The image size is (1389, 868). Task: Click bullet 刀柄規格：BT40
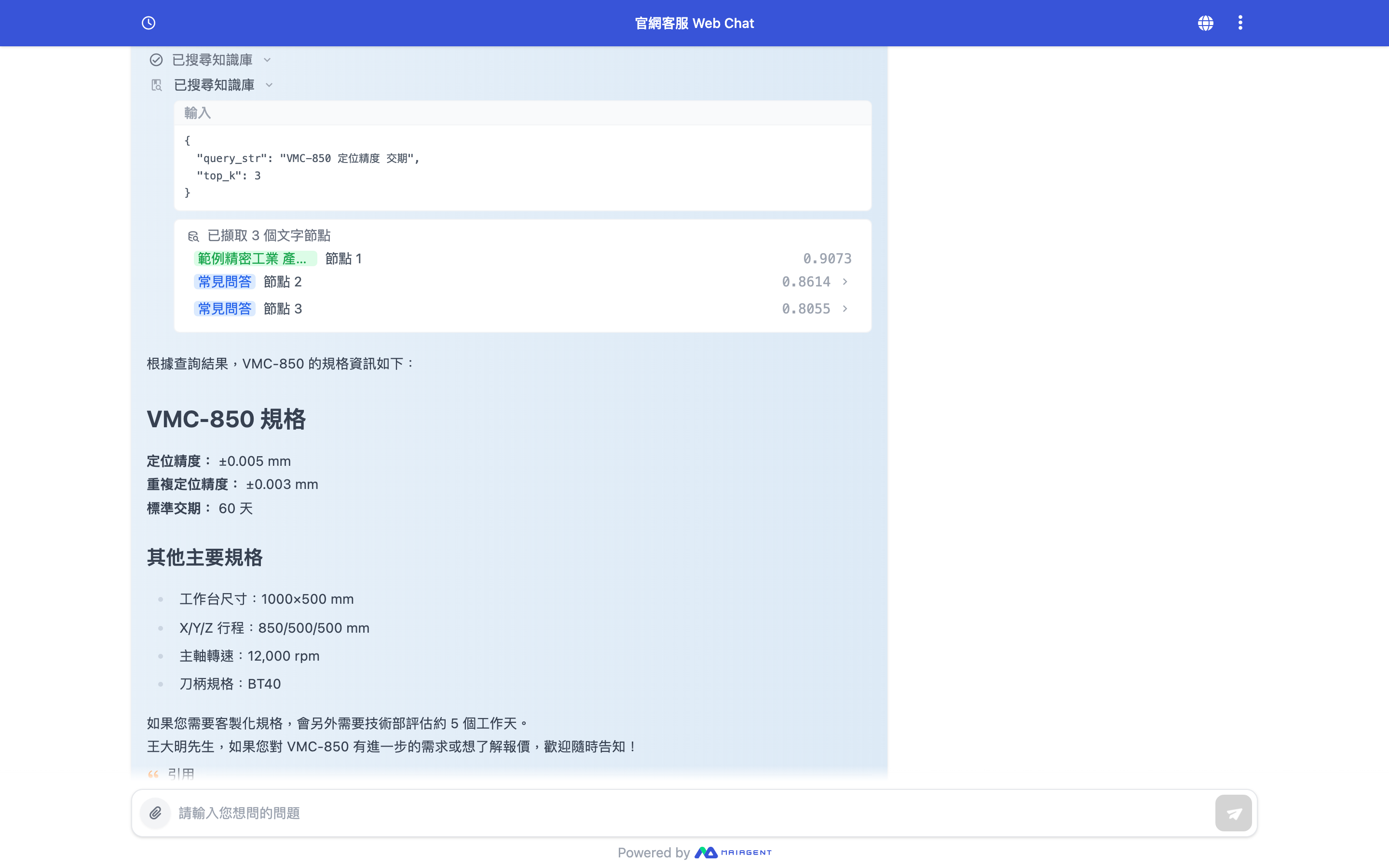click(x=230, y=684)
